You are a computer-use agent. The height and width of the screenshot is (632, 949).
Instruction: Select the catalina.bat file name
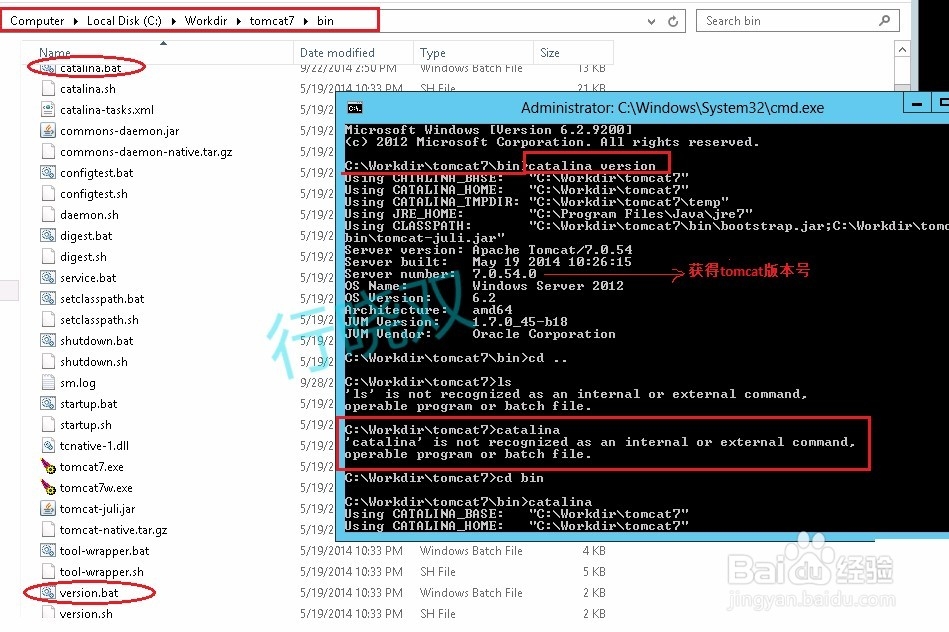[x=91, y=68]
